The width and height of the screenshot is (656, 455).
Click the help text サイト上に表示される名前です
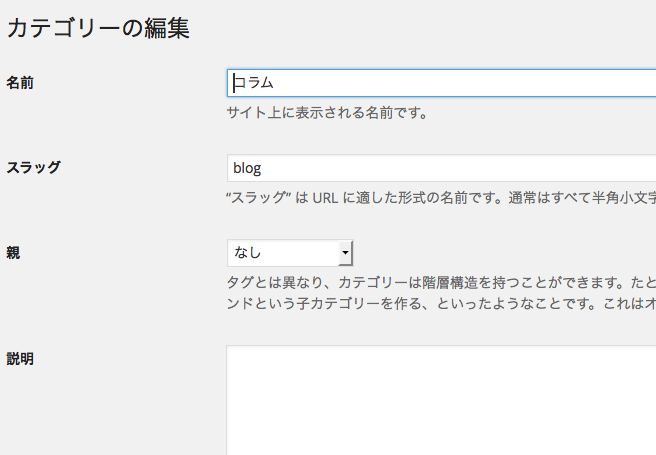[328, 113]
